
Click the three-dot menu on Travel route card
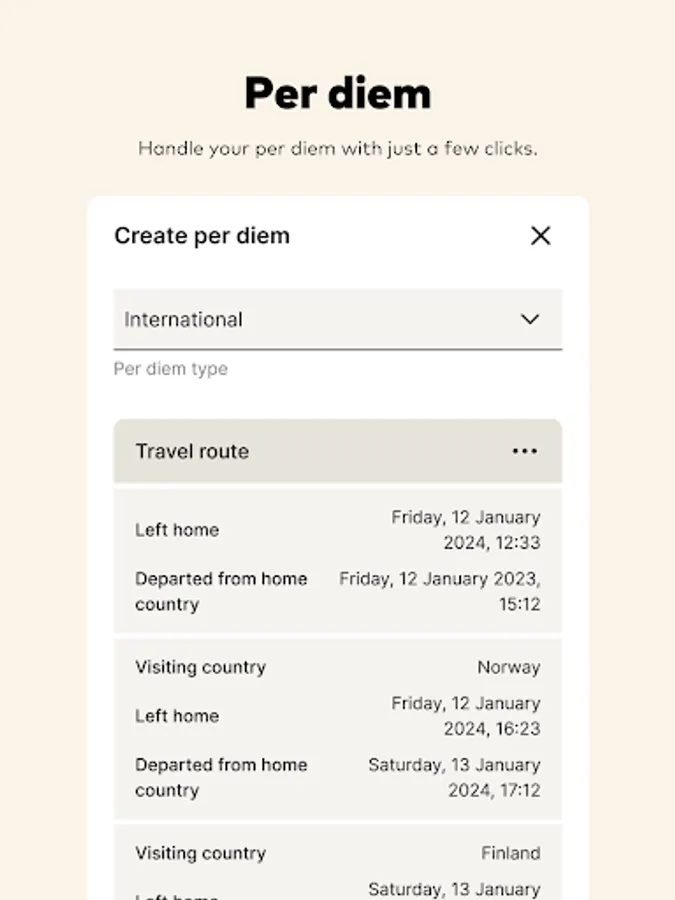tap(524, 451)
